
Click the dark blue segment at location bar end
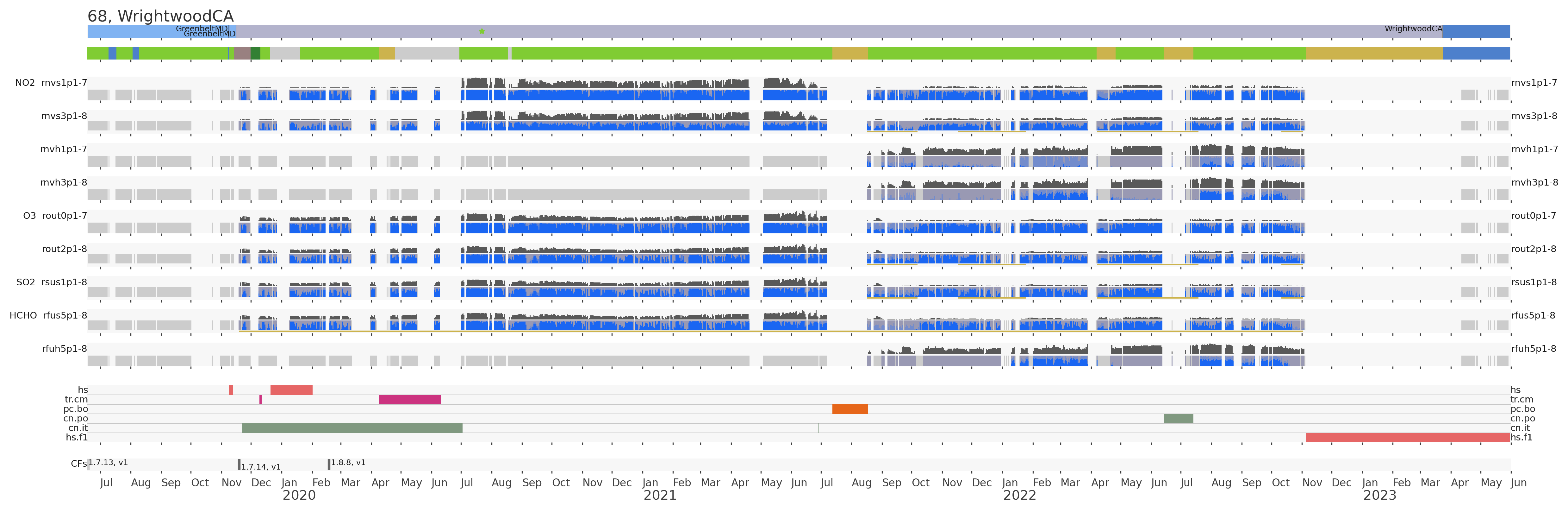click(x=1476, y=32)
